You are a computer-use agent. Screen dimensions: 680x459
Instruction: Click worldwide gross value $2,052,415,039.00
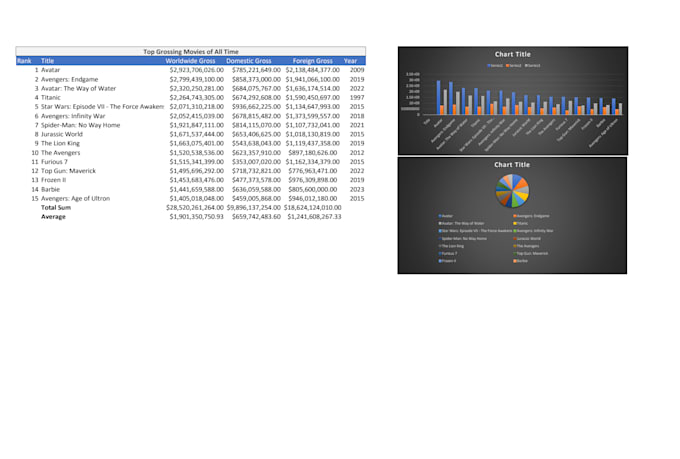coord(196,116)
